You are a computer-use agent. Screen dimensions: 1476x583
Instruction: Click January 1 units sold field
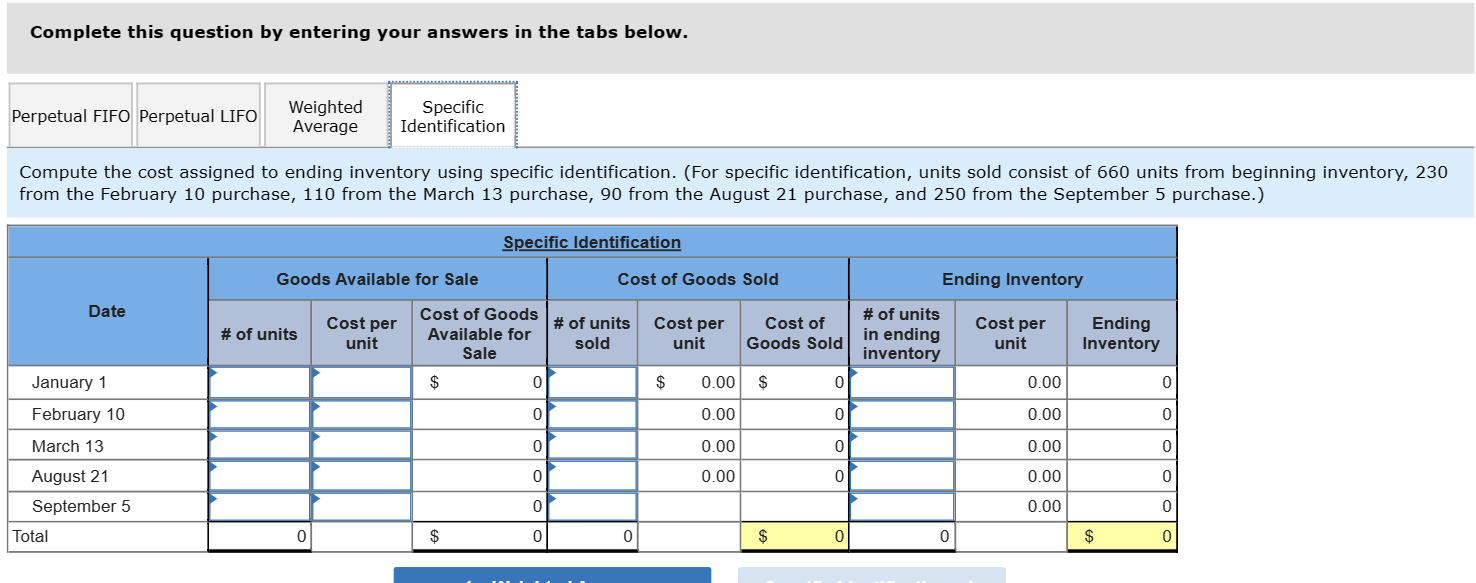(x=591, y=382)
